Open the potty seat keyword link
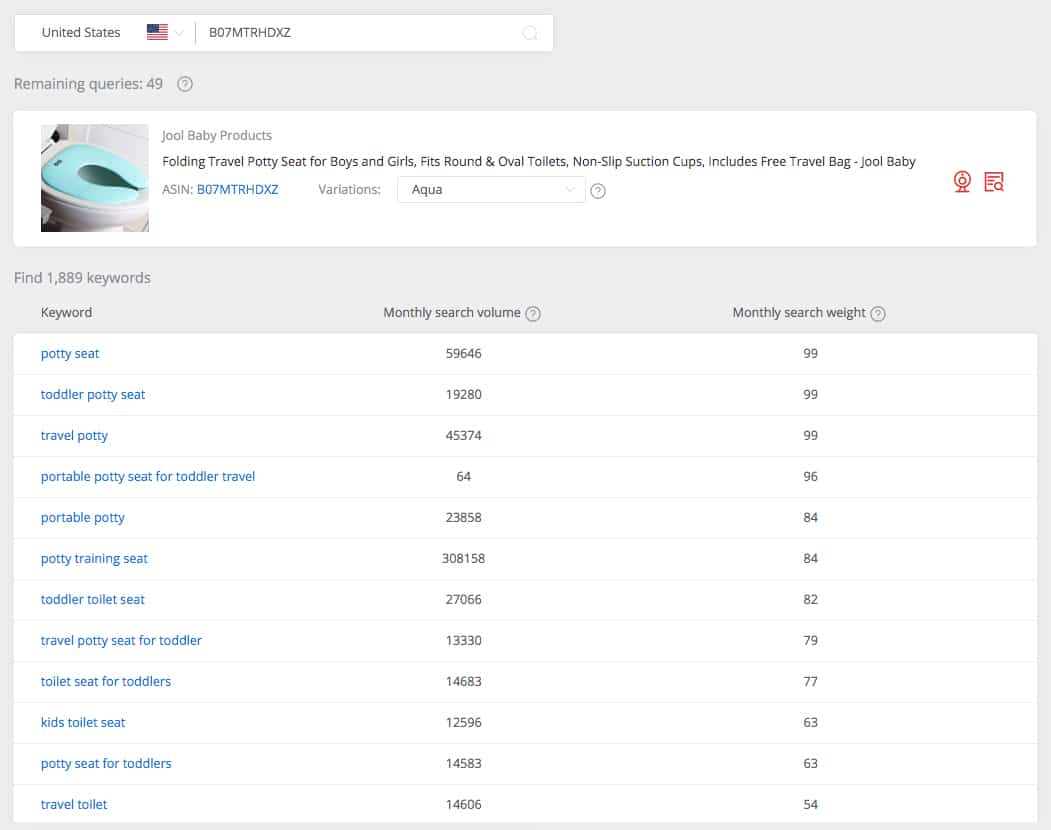Screen dimensions: 1051x830 [x=70, y=353]
